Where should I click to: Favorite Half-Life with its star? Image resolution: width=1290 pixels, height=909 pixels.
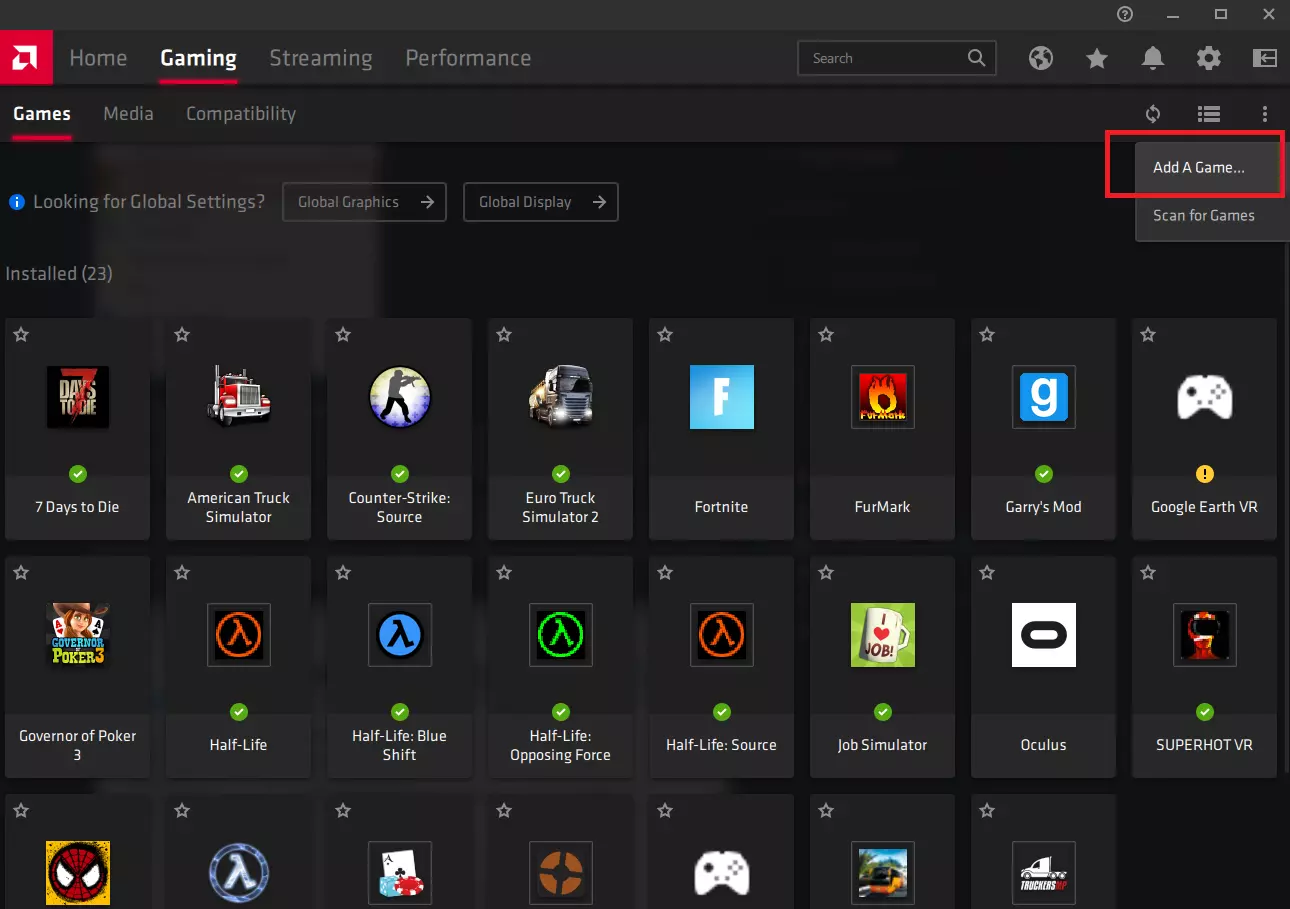(182, 573)
